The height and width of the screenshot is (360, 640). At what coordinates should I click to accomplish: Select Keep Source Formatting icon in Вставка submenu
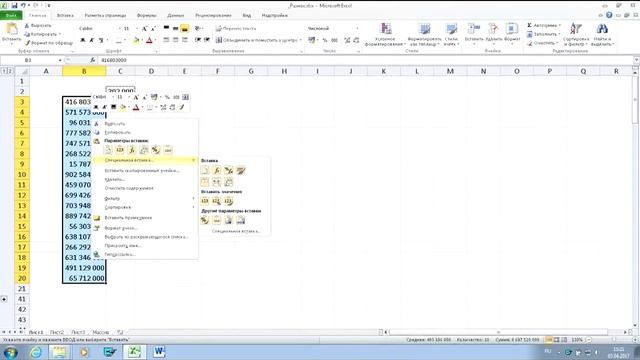tap(241, 170)
